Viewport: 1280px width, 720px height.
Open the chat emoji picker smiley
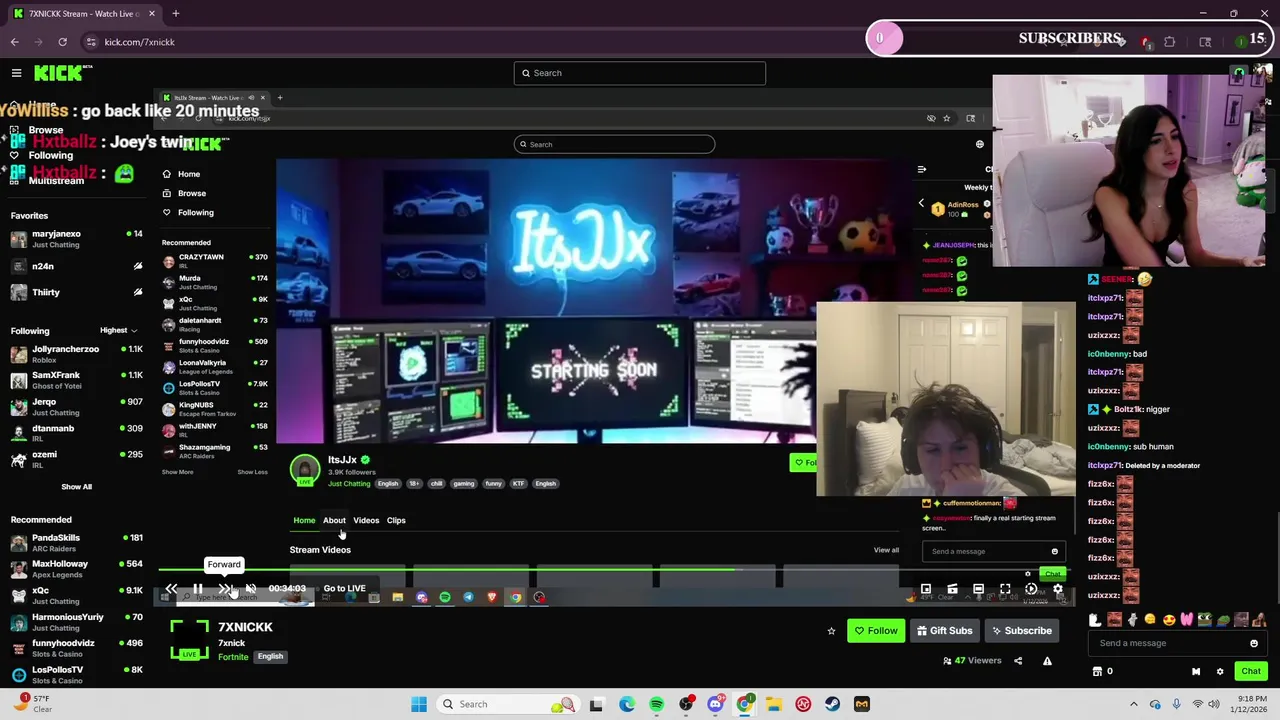pyautogui.click(x=1254, y=643)
